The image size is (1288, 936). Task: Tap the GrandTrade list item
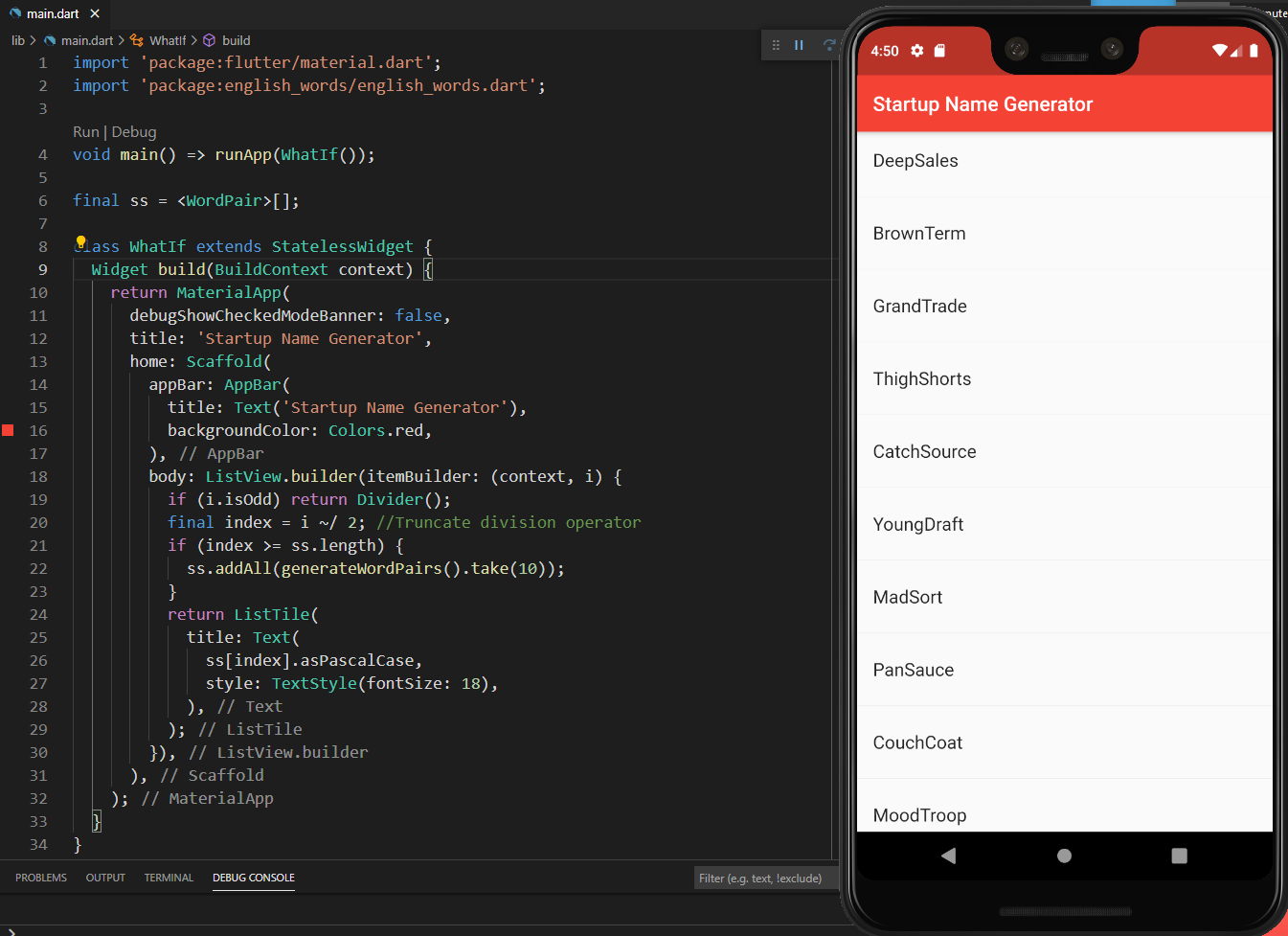click(x=1064, y=307)
